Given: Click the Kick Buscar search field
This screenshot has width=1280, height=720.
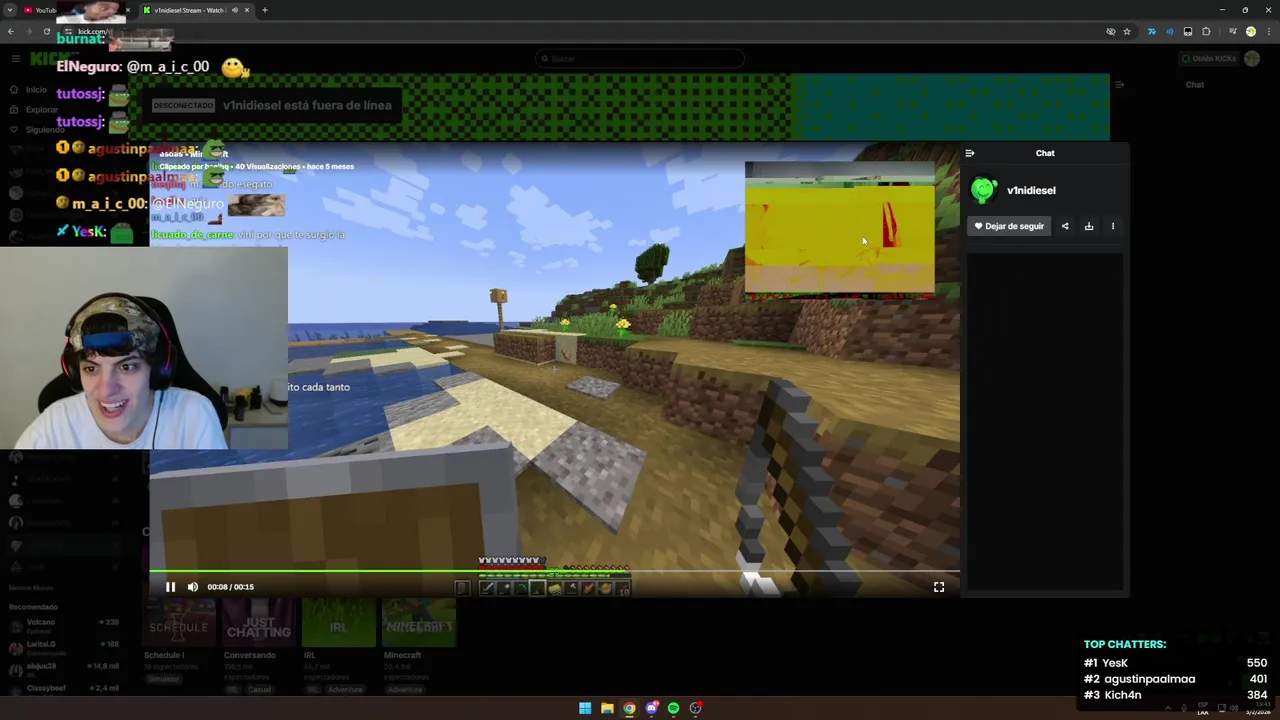Looking at the screenshot, I should coord(640,58).
